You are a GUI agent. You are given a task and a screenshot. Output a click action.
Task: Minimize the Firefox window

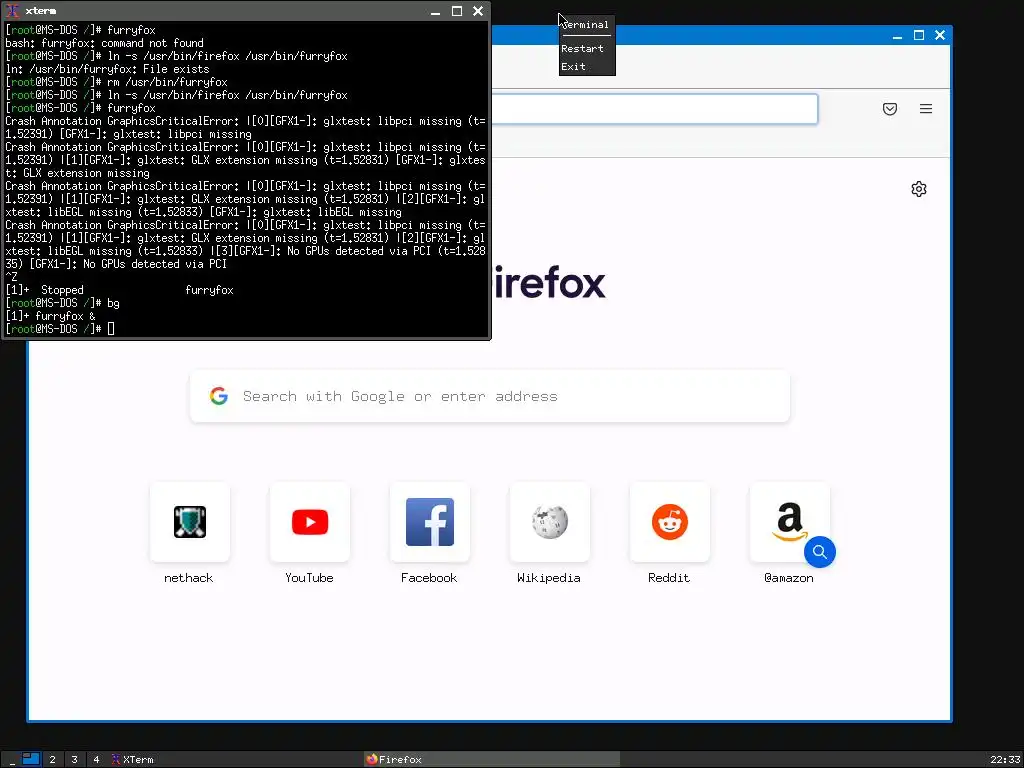(897, 35)
